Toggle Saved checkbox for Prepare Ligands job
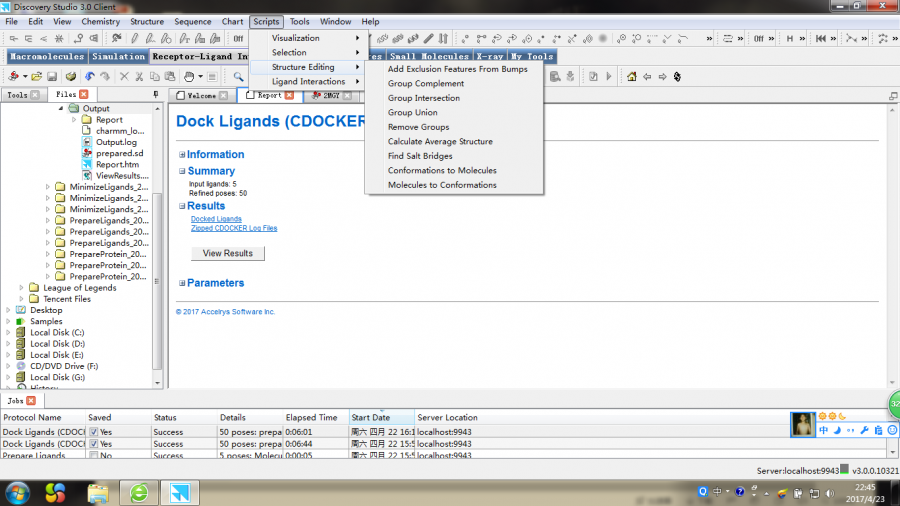Screen dimensions: 900x506 pyautogui.click(x=94, y=456)
